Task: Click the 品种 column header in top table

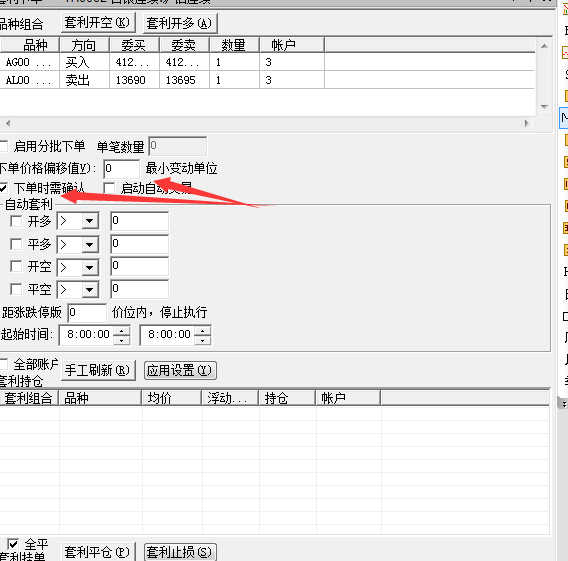Action: point(30,45)
